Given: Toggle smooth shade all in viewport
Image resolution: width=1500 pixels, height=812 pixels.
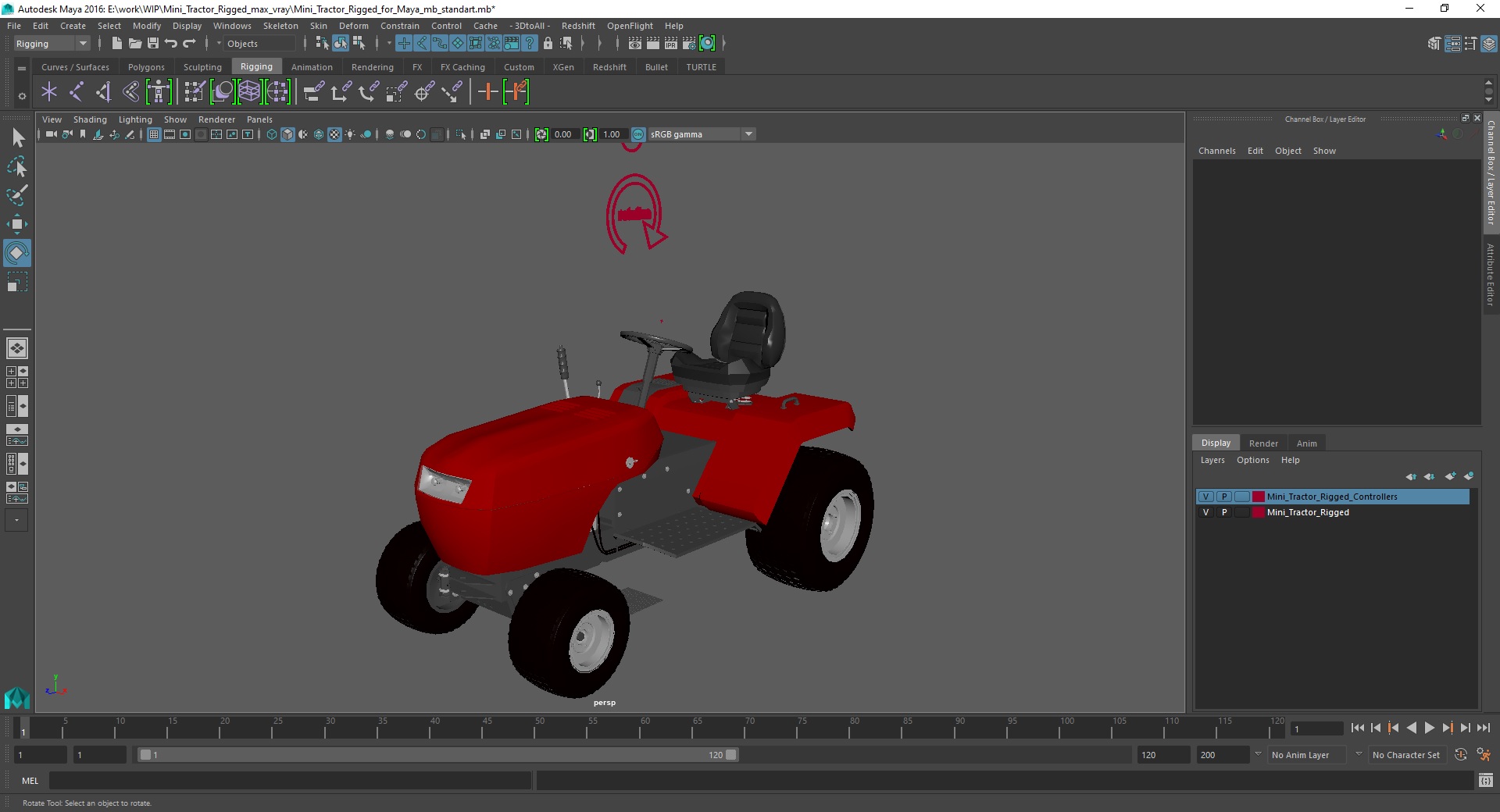Looking at the screenshot, I should [287, 134].
